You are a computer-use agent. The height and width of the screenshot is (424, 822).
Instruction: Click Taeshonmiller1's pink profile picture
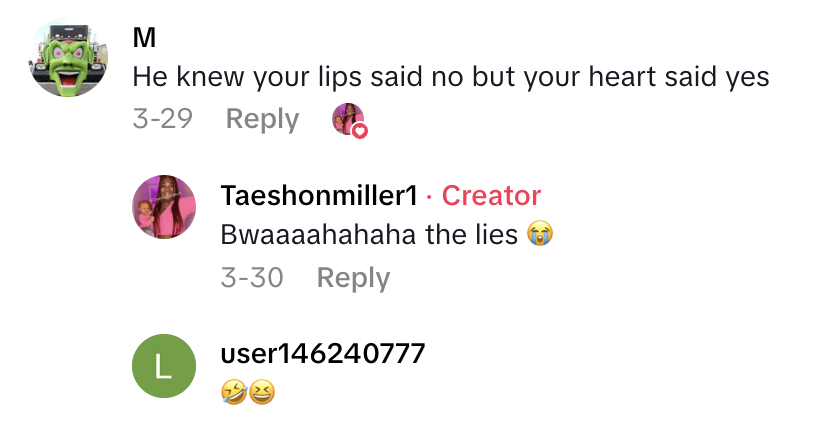tap(164, 206)
